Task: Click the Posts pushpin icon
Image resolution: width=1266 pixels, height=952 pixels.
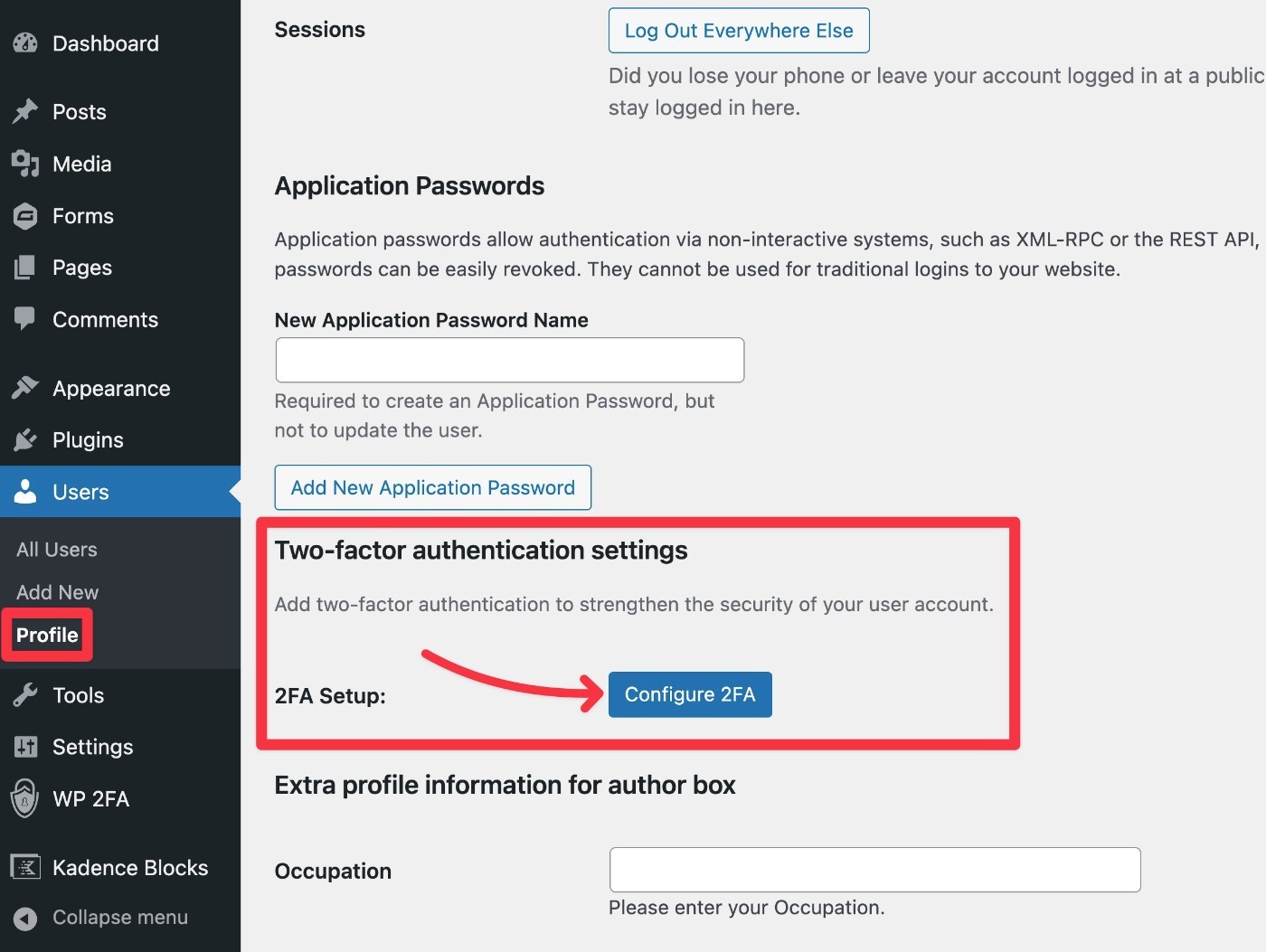Action: 25,111
